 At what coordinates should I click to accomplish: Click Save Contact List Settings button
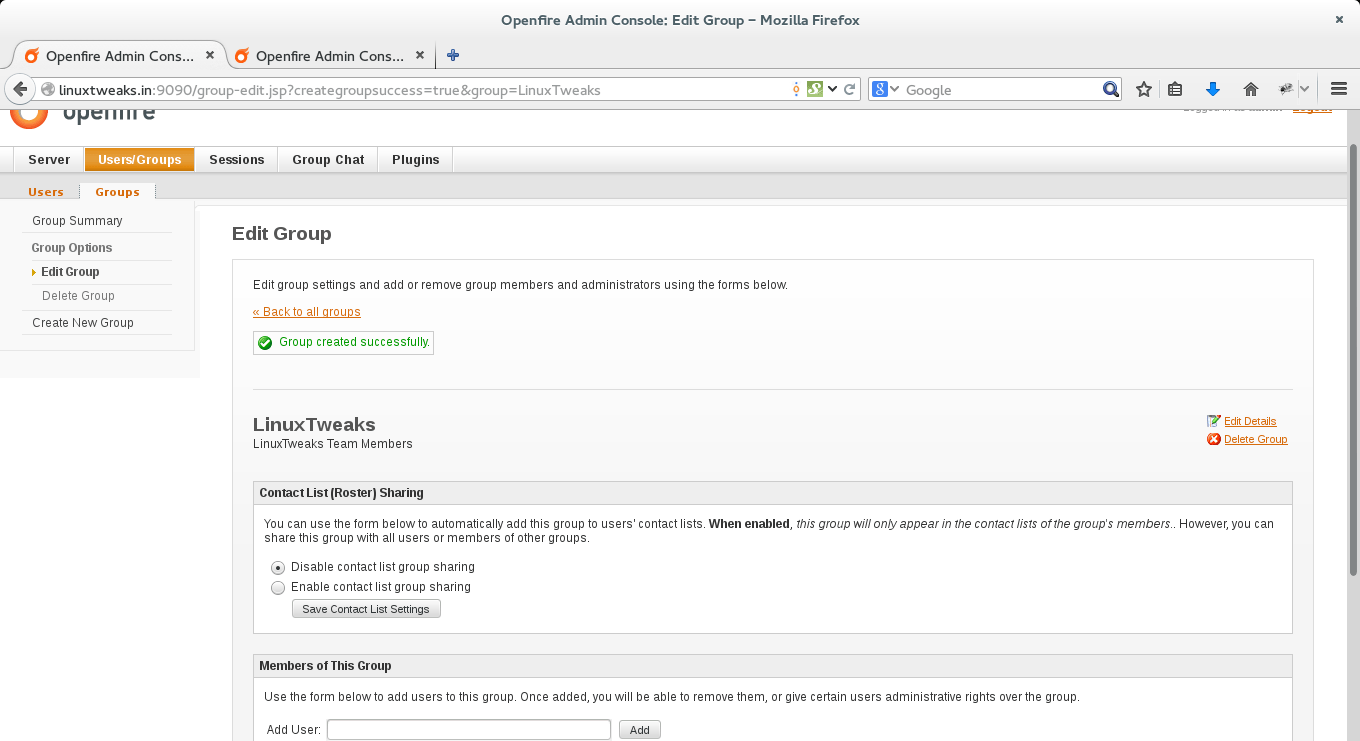tap(366, 609)
